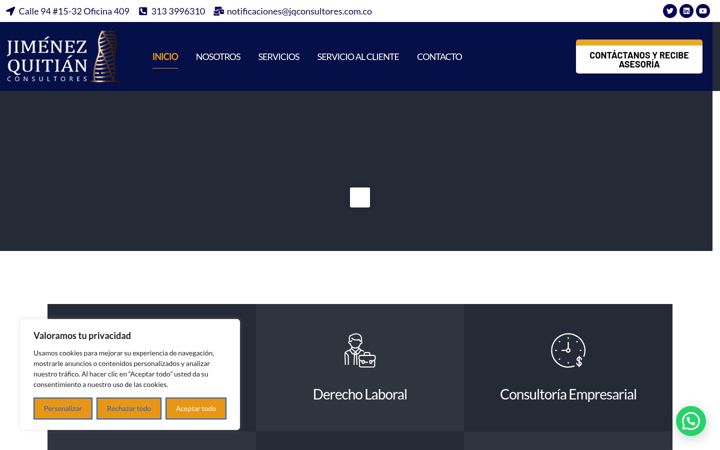Viewport: 720px width, 450px height.
Task: Click the Derecho Laboral briefcase person icon
Action: click(x=360, y=350)
